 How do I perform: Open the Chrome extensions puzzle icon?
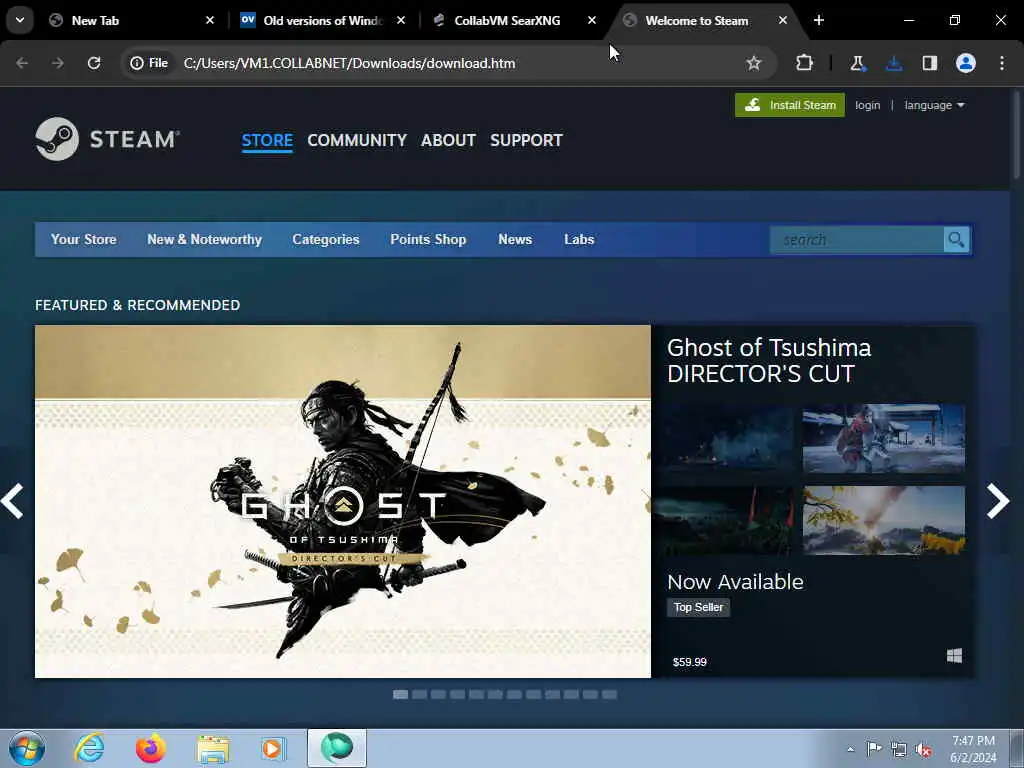(x=805, y=63)
